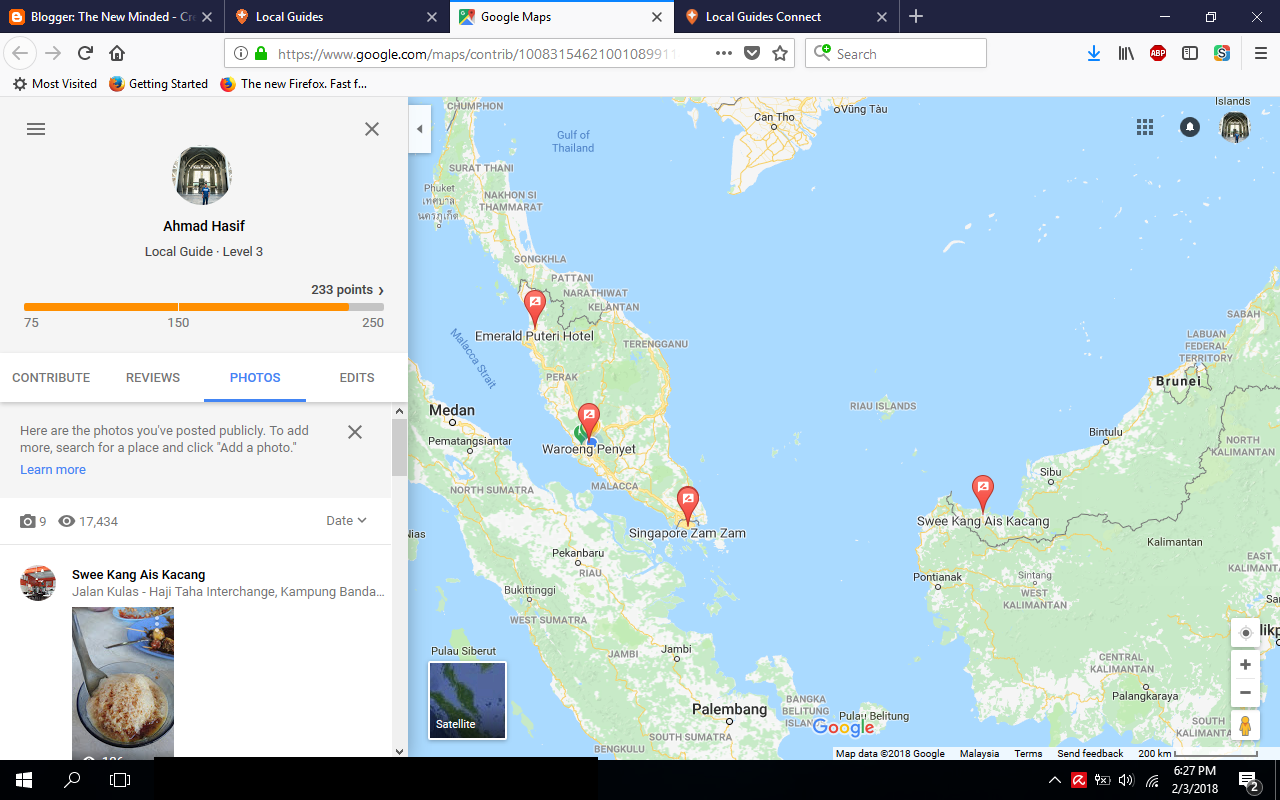The width and height of the screenshot is (1280, 800).
Task: Open Windows taskbar search
Action: point(72,780)
